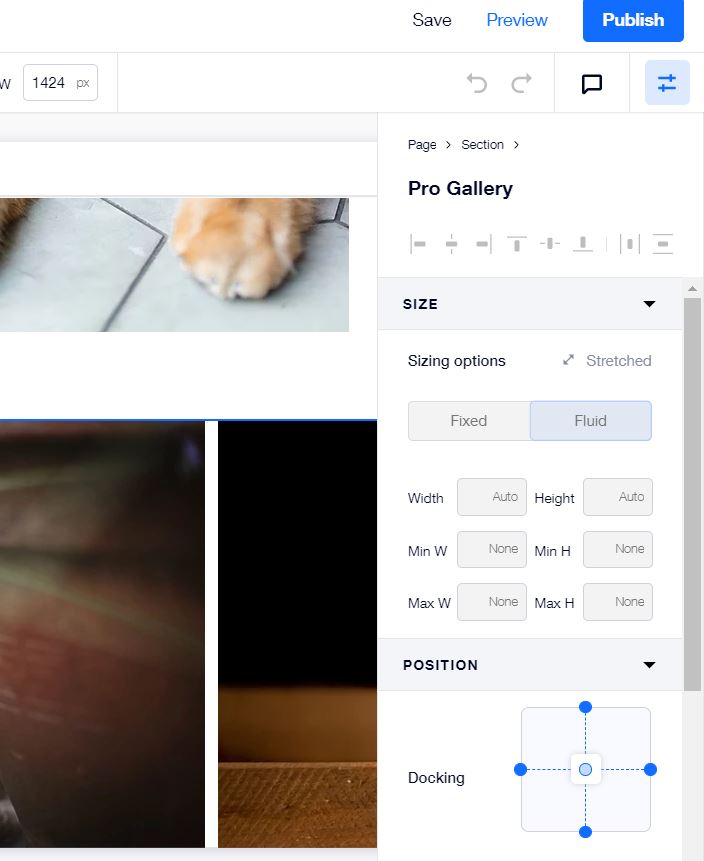Select the Fixed sizing option
Viewport: 704px width, 861px height.
[469, 421]
